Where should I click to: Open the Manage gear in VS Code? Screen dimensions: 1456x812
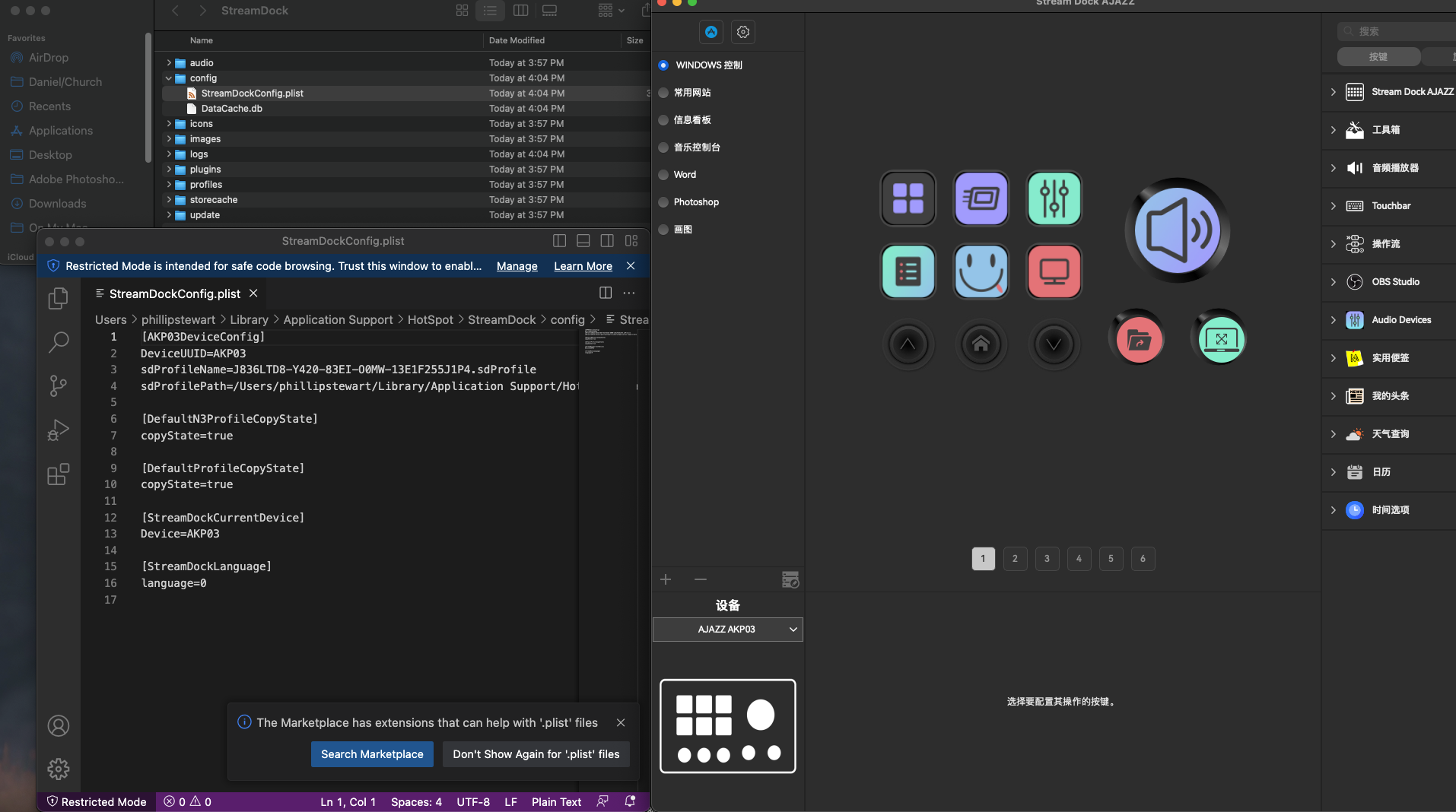[59, 769]
